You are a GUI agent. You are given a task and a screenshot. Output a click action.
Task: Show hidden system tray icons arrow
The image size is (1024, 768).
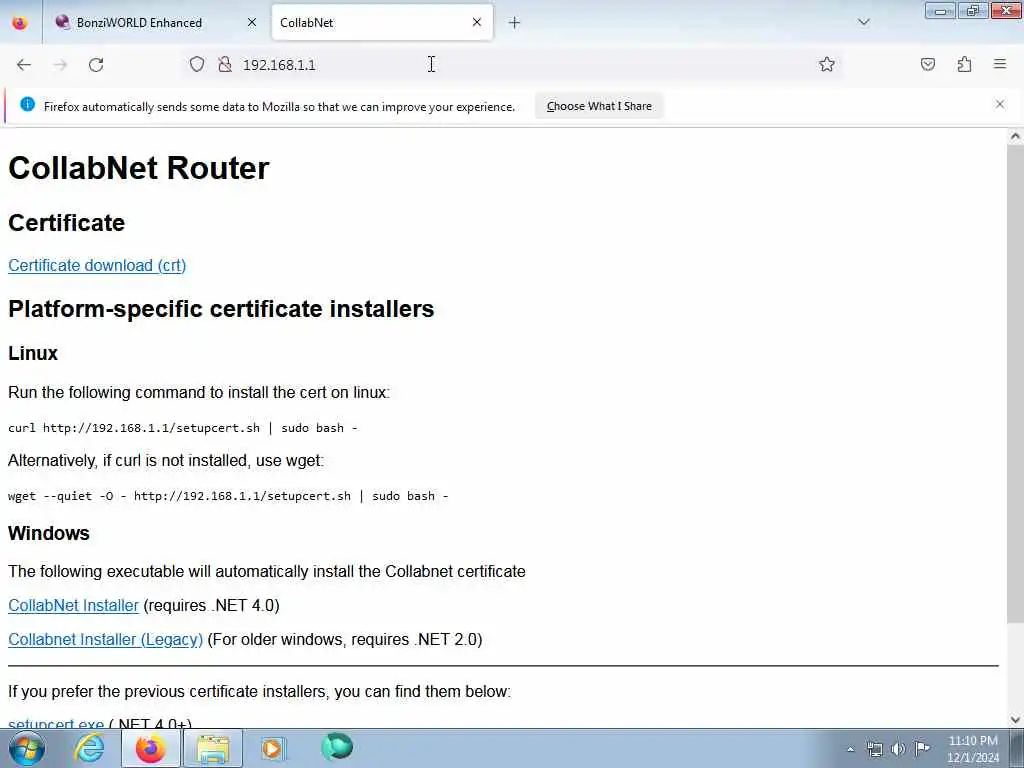[850, 749]
